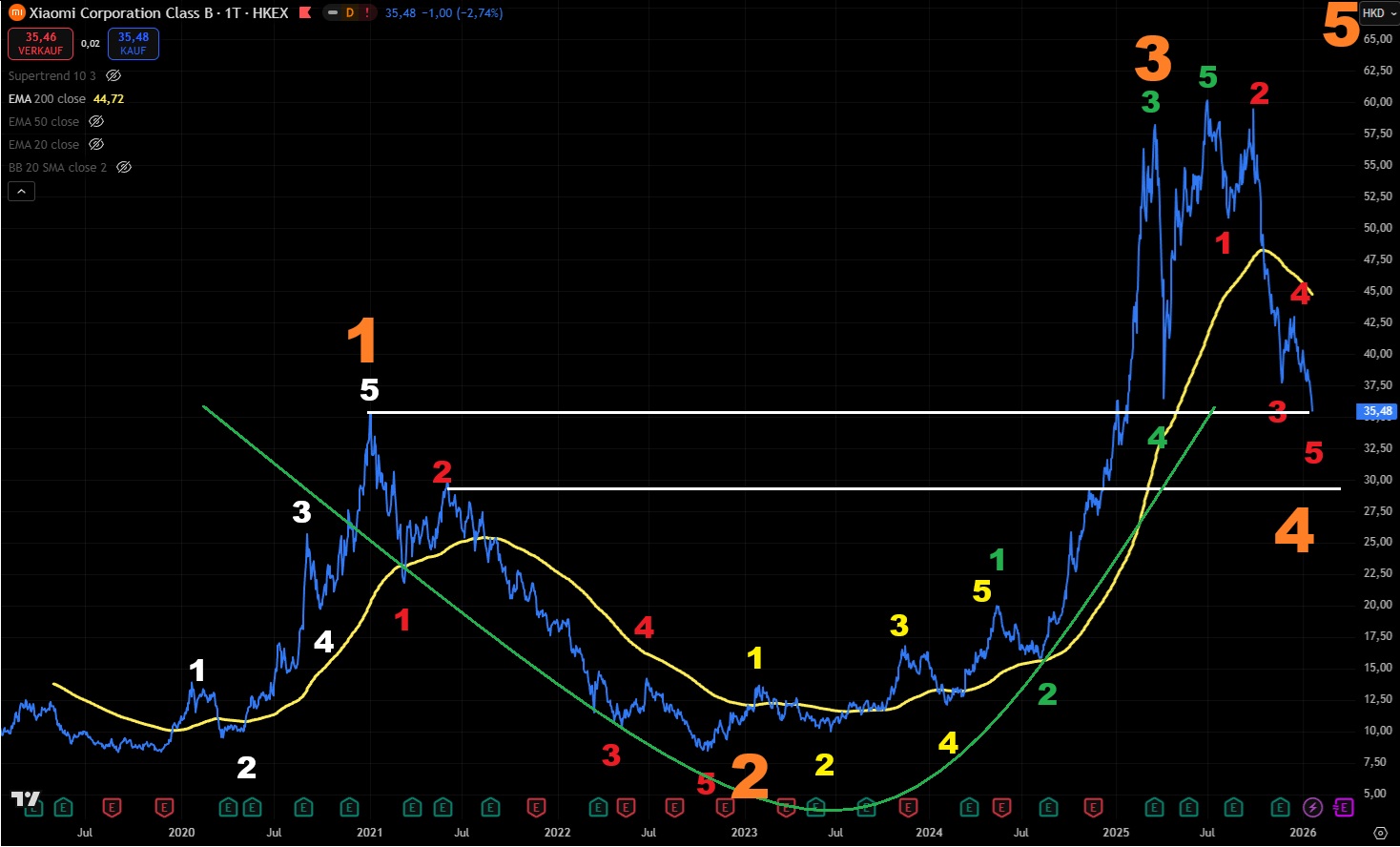The height and width of the screenshot is (847, 1400).
Task: Click the Xiaomi logo icon beside the symbol name
Action: pos(16,13)
